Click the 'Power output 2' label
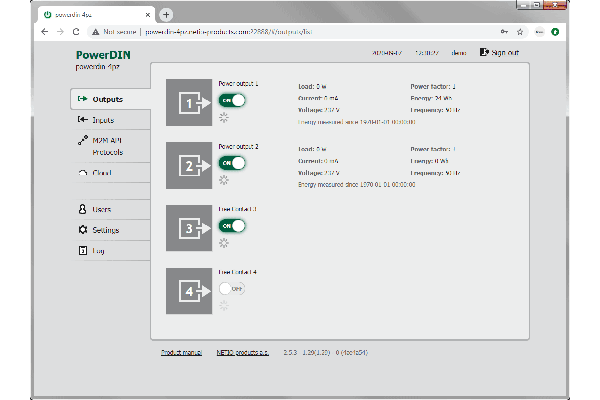 coord(238,146)
